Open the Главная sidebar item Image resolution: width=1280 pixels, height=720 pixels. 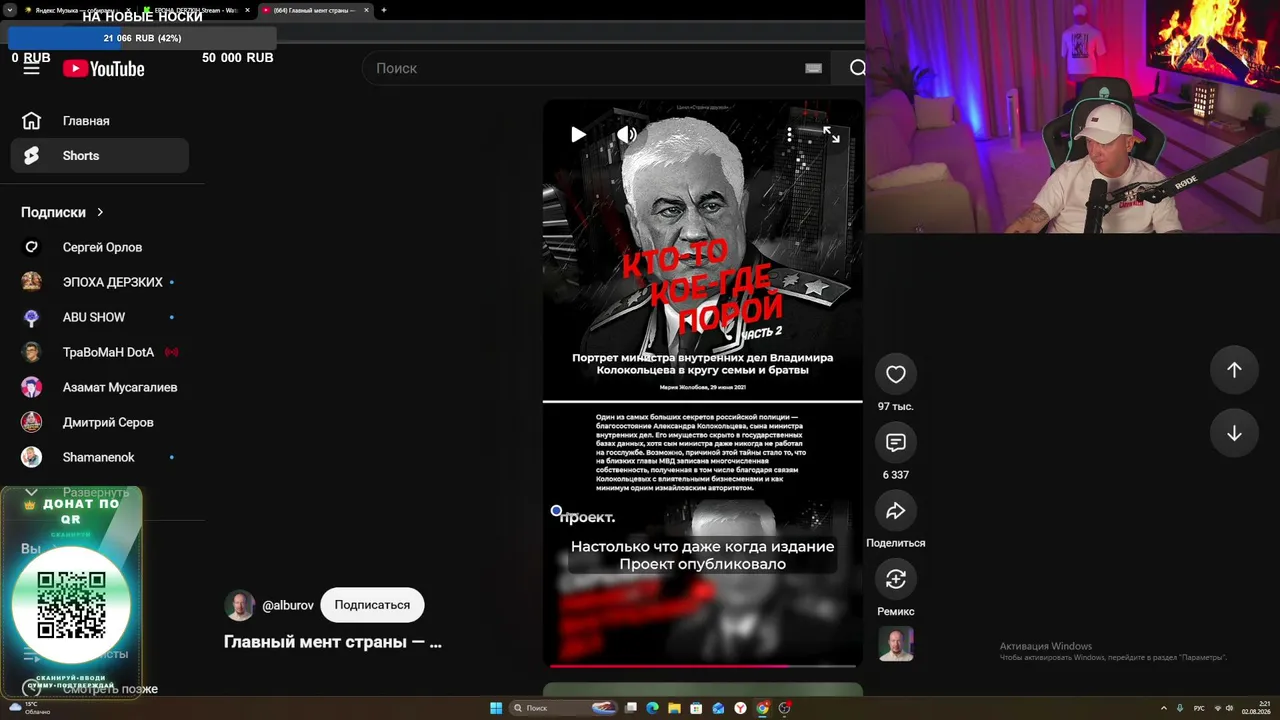click(x=100, y=121)
